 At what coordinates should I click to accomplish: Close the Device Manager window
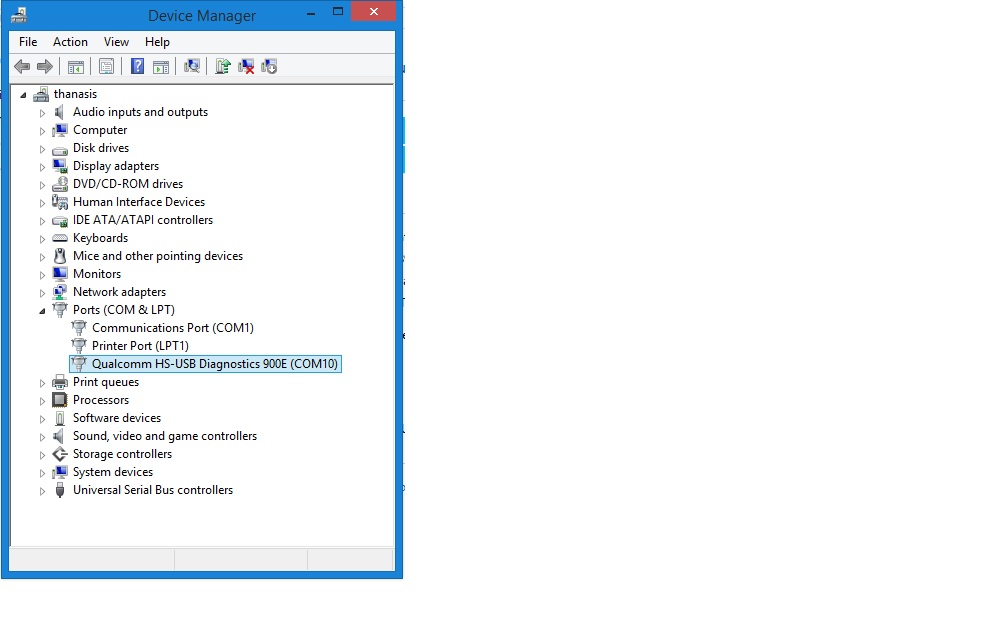click(373, 12)
